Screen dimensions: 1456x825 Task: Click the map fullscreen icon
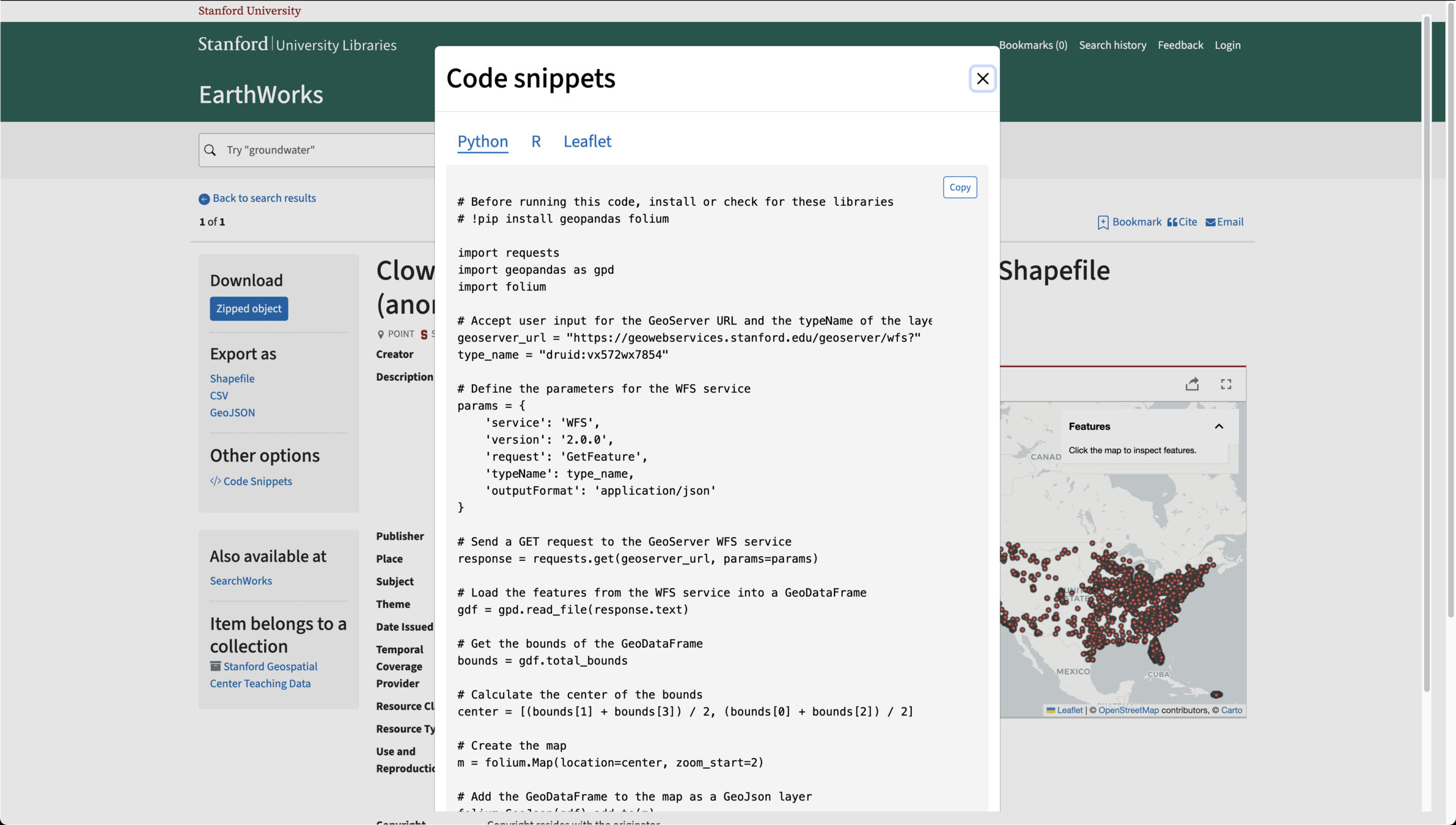(1226, 384)
